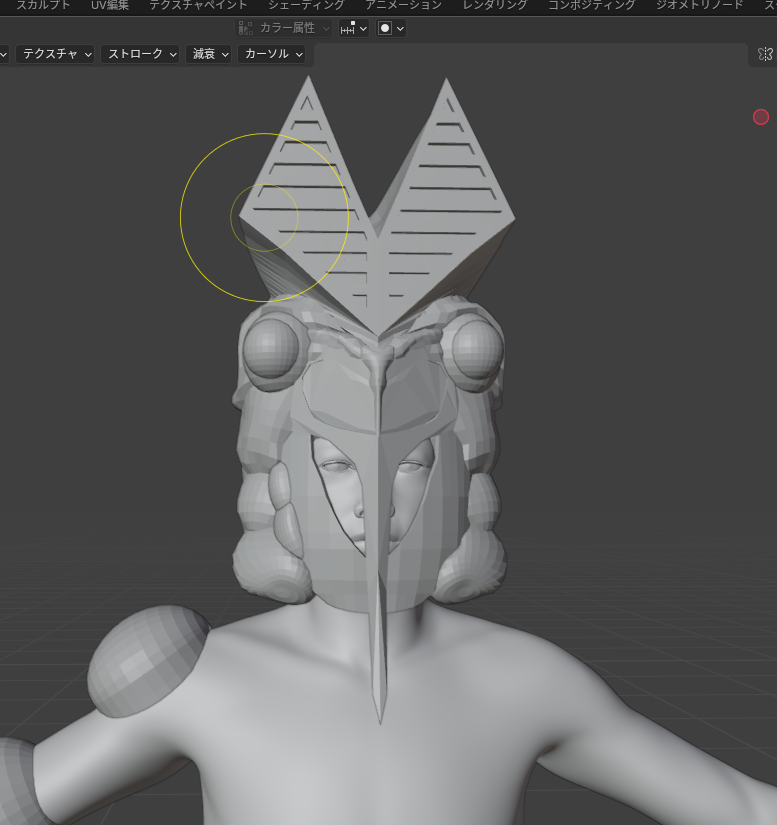Open the レンダリング workspace tab

tap(495, 5)
